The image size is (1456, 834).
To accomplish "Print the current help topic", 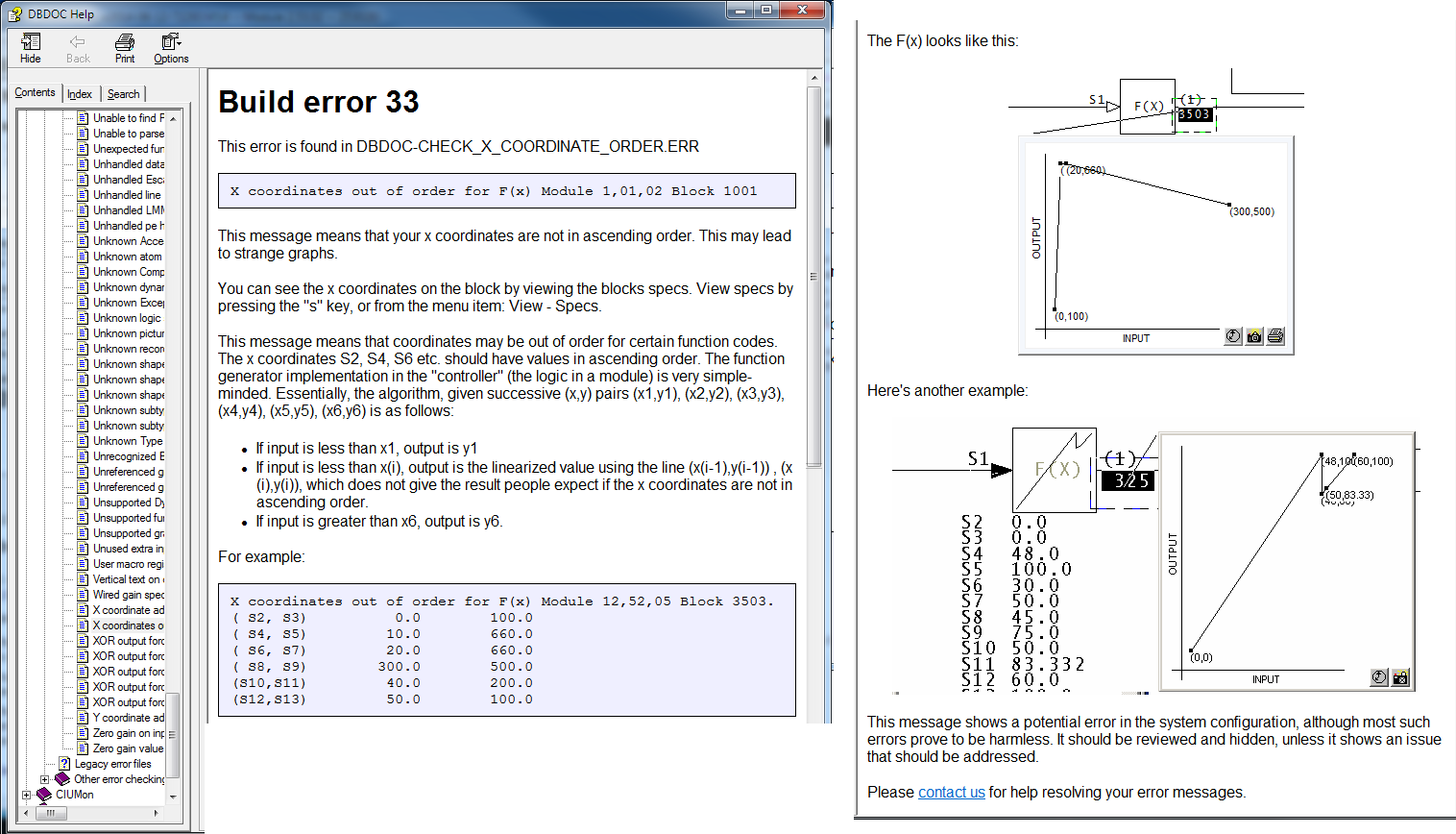I will point(125,48).
